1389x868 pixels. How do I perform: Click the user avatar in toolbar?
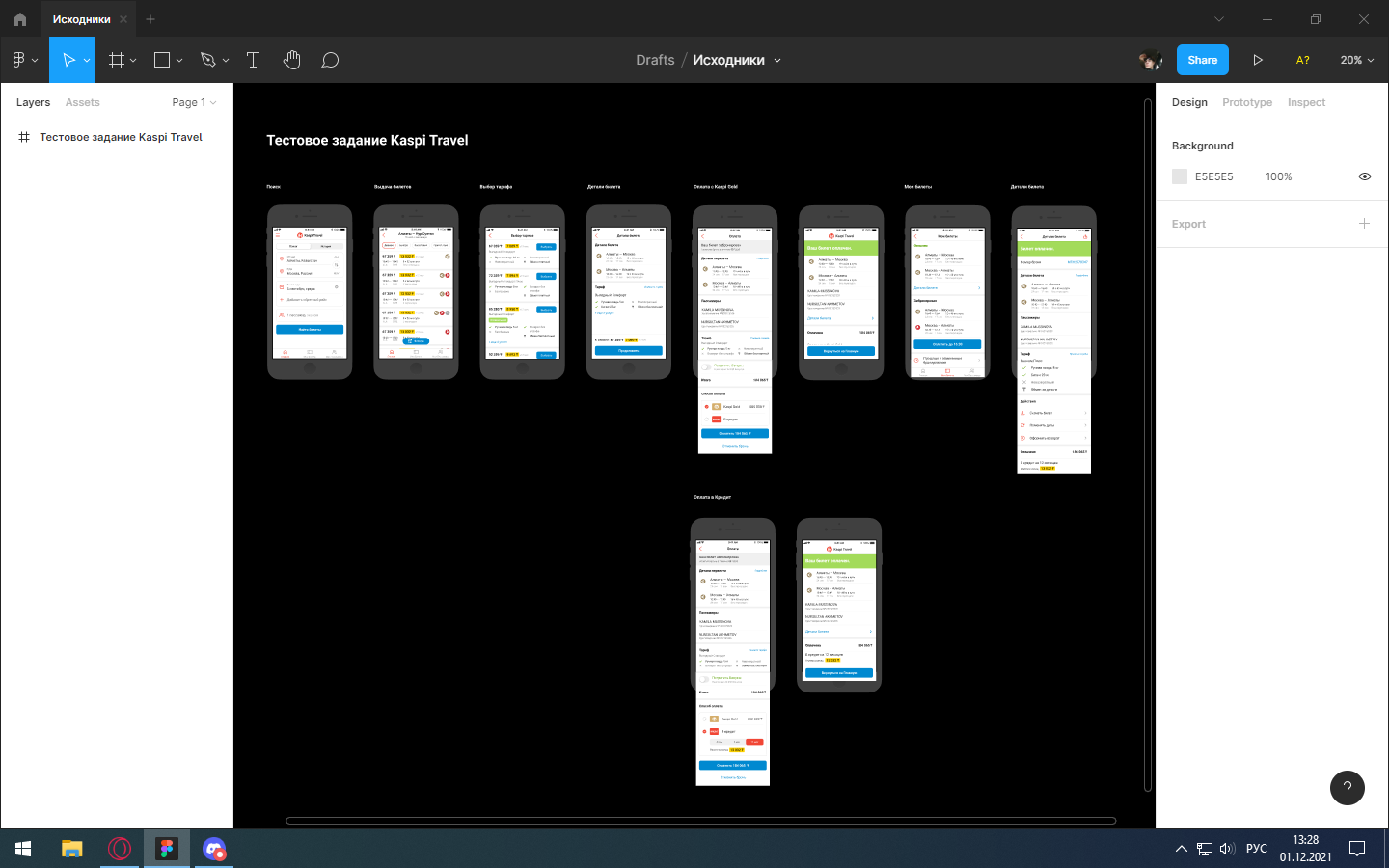coord(1150,60)
